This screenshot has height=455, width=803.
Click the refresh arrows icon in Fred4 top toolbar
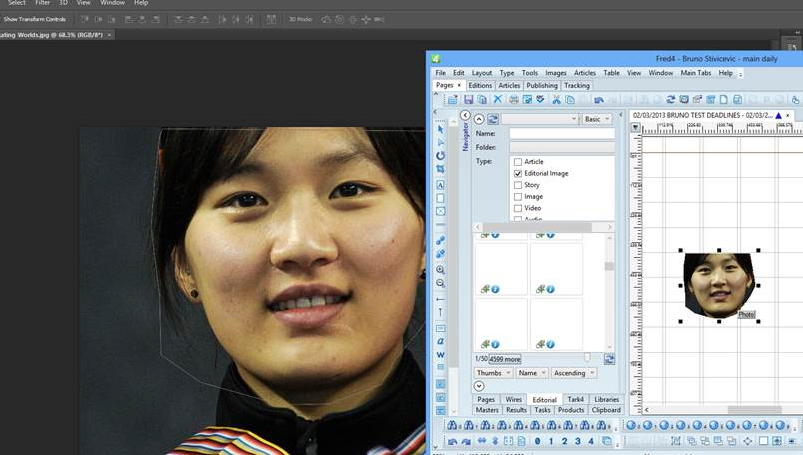point(670,99)
